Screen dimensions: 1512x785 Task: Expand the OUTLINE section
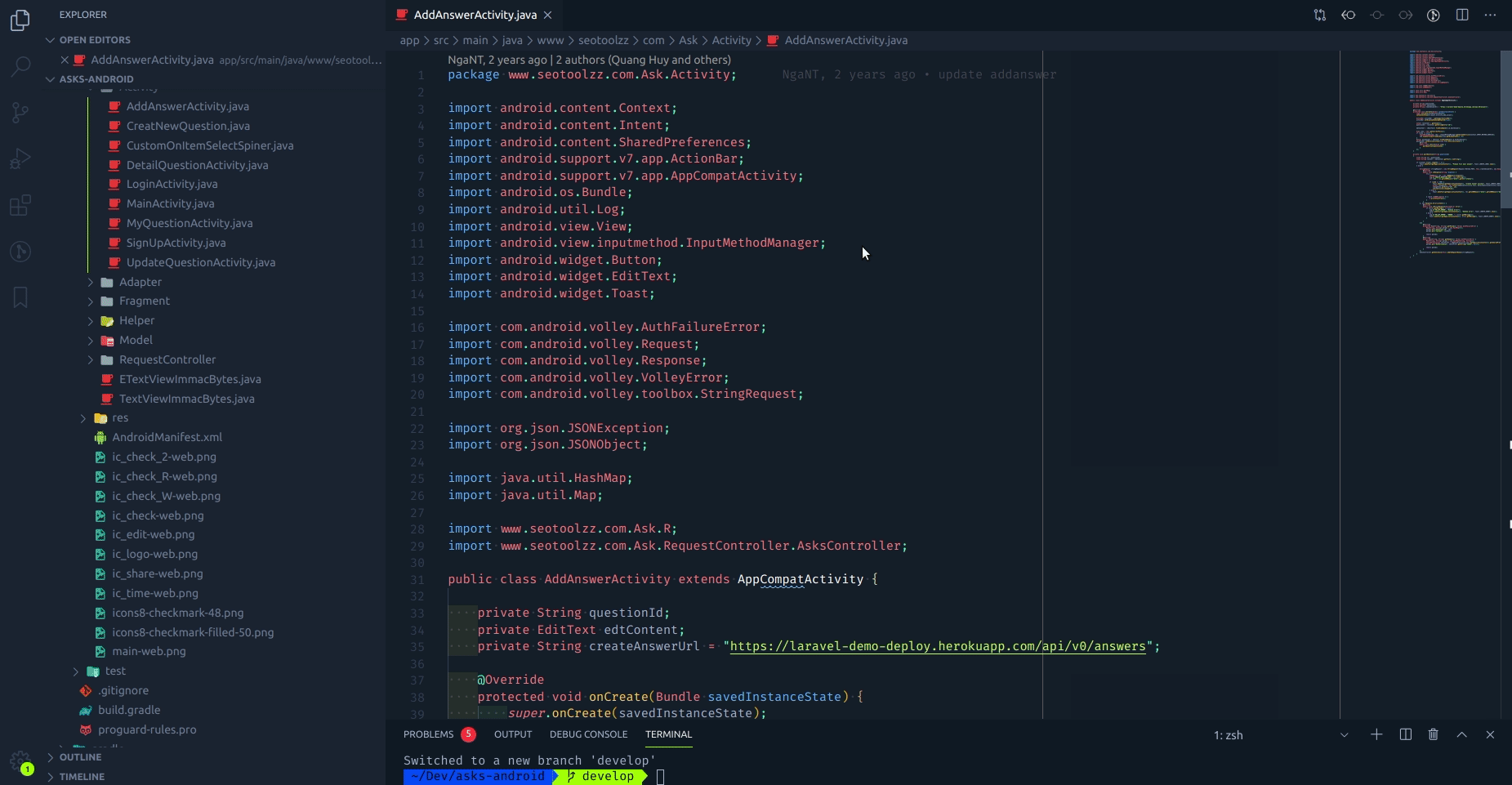click(80, 757)
